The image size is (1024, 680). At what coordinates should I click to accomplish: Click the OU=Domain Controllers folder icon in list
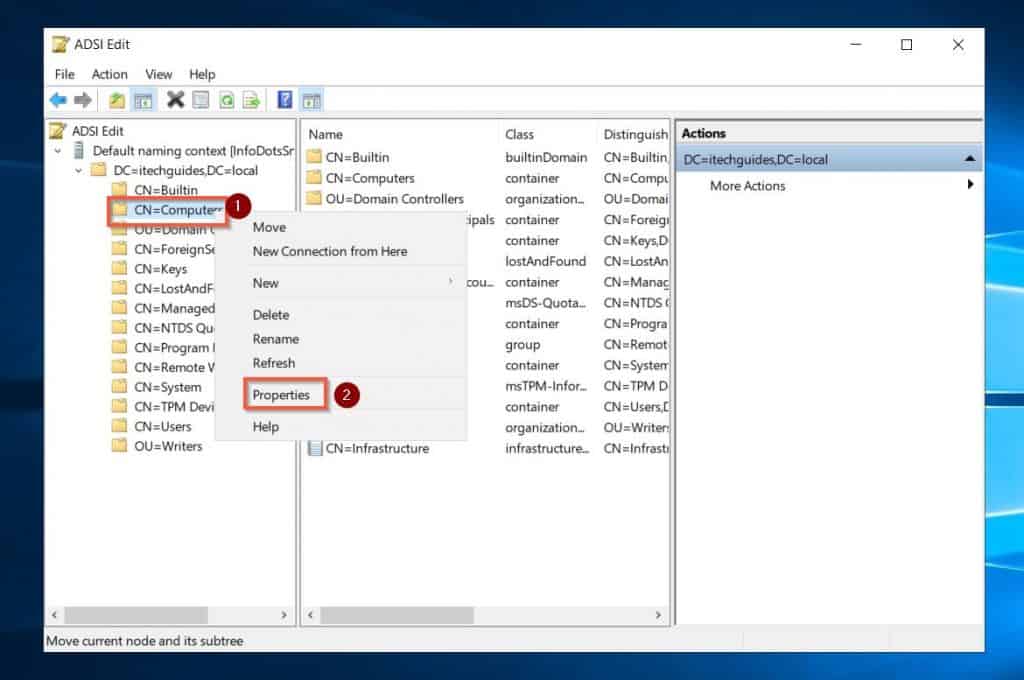tap(314, 198)
